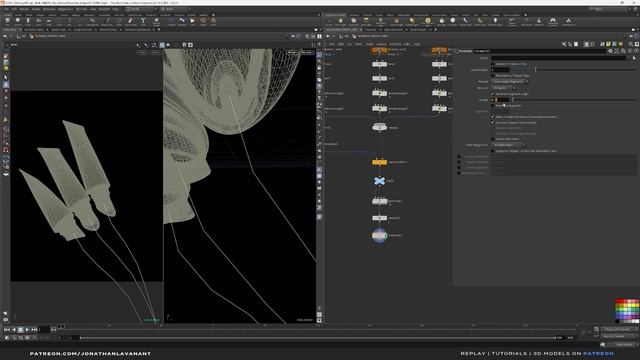The height and width of the screenshot is (360, 640).
Task: Open the Build desktop dropdown
Action: tap(141, 9)
